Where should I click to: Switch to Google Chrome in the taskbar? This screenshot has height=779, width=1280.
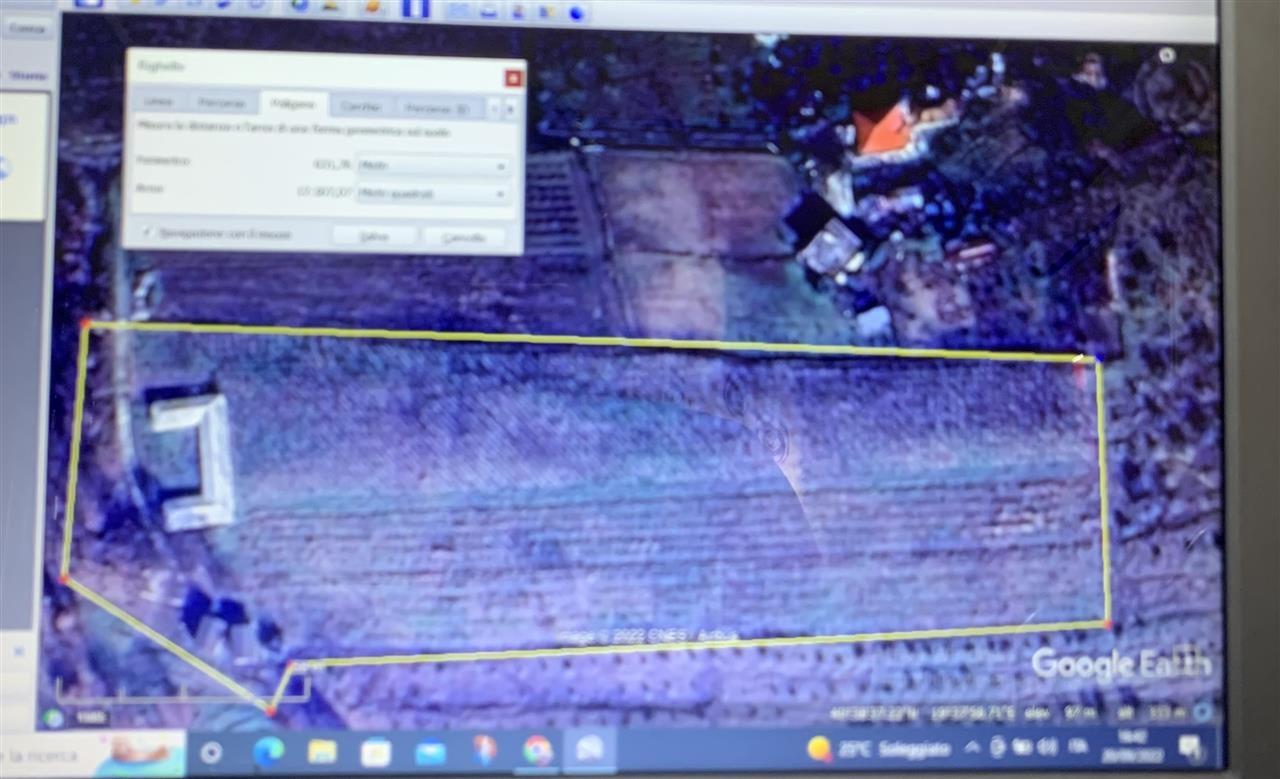pos(538,750)
